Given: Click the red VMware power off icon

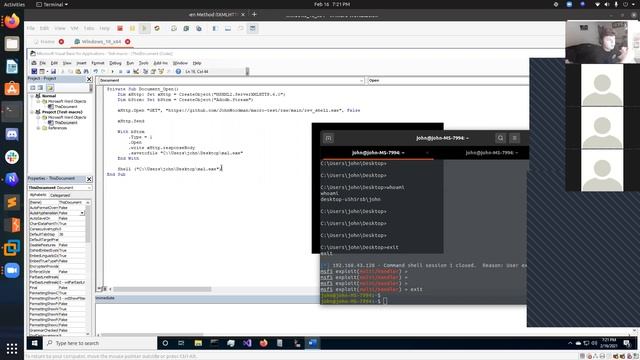Looking at the screenshot, I should 120,28.
